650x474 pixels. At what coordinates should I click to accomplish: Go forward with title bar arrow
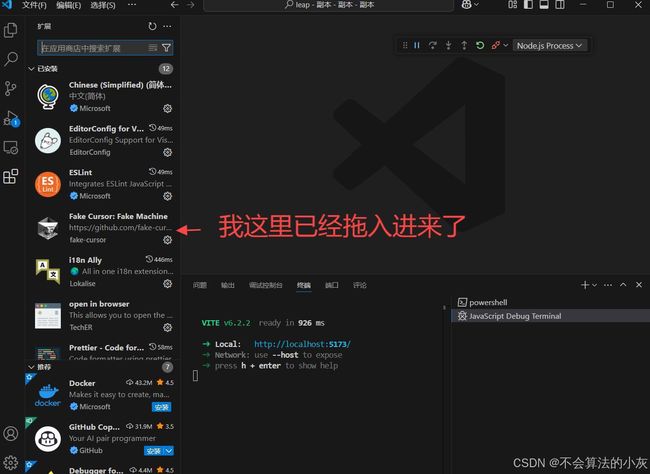tap(191, 5)
